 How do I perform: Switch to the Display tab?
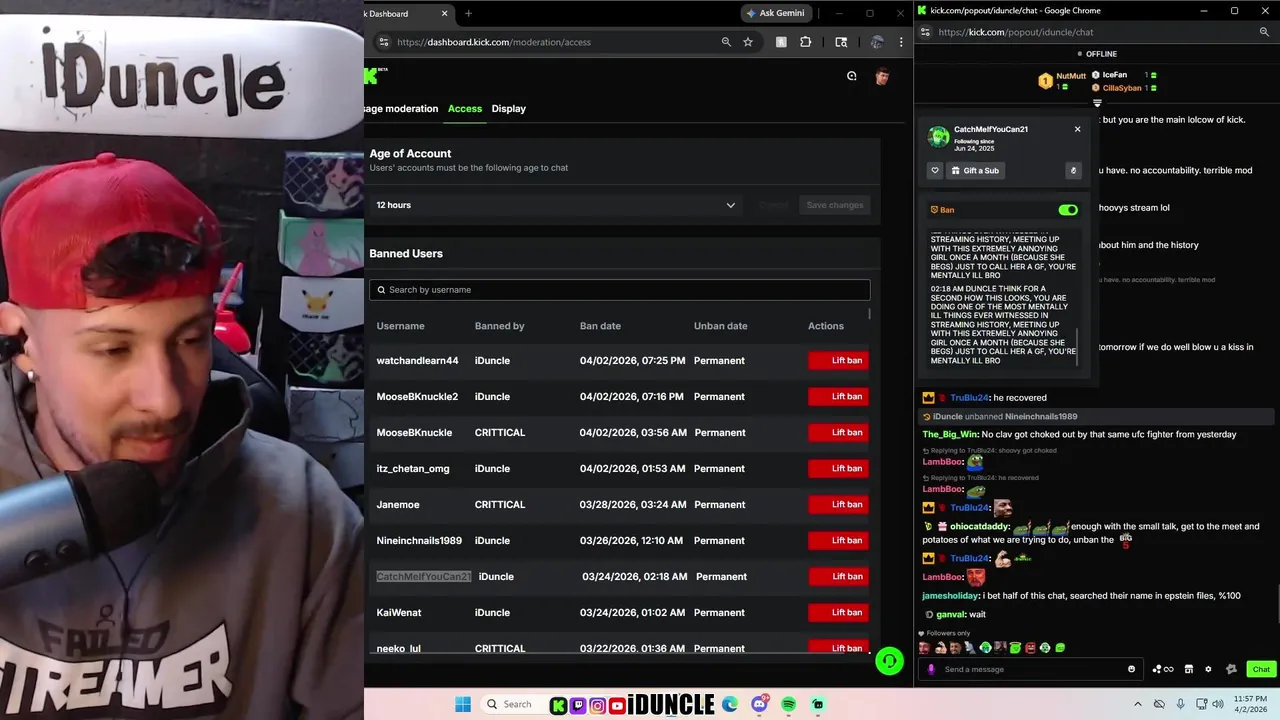[509, 108]
